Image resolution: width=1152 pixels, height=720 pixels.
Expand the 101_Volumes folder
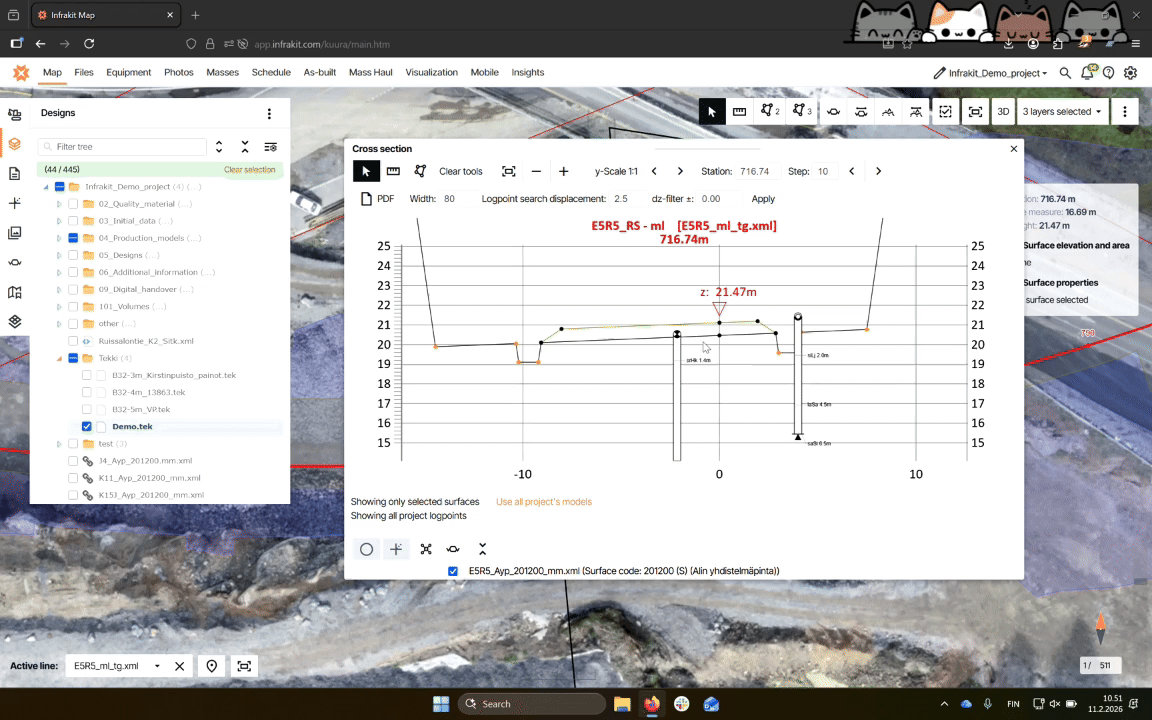click(60, 306)
